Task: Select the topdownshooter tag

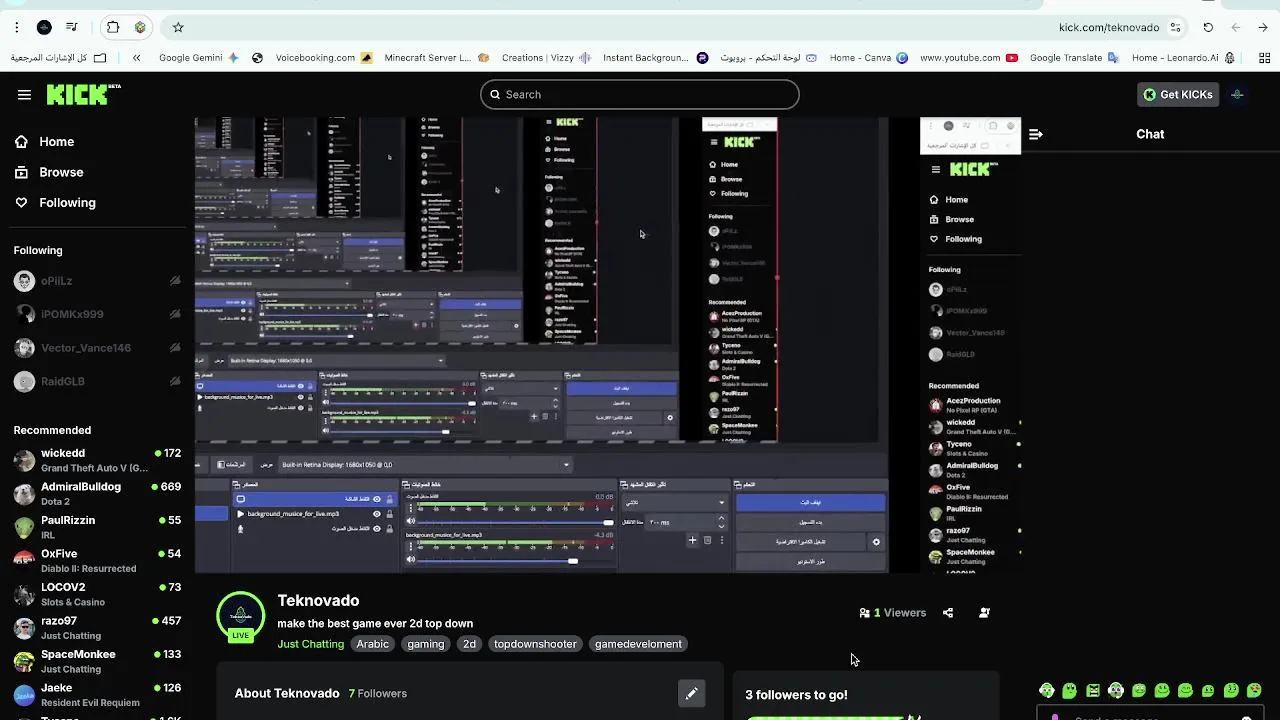Action: point(535,644)
